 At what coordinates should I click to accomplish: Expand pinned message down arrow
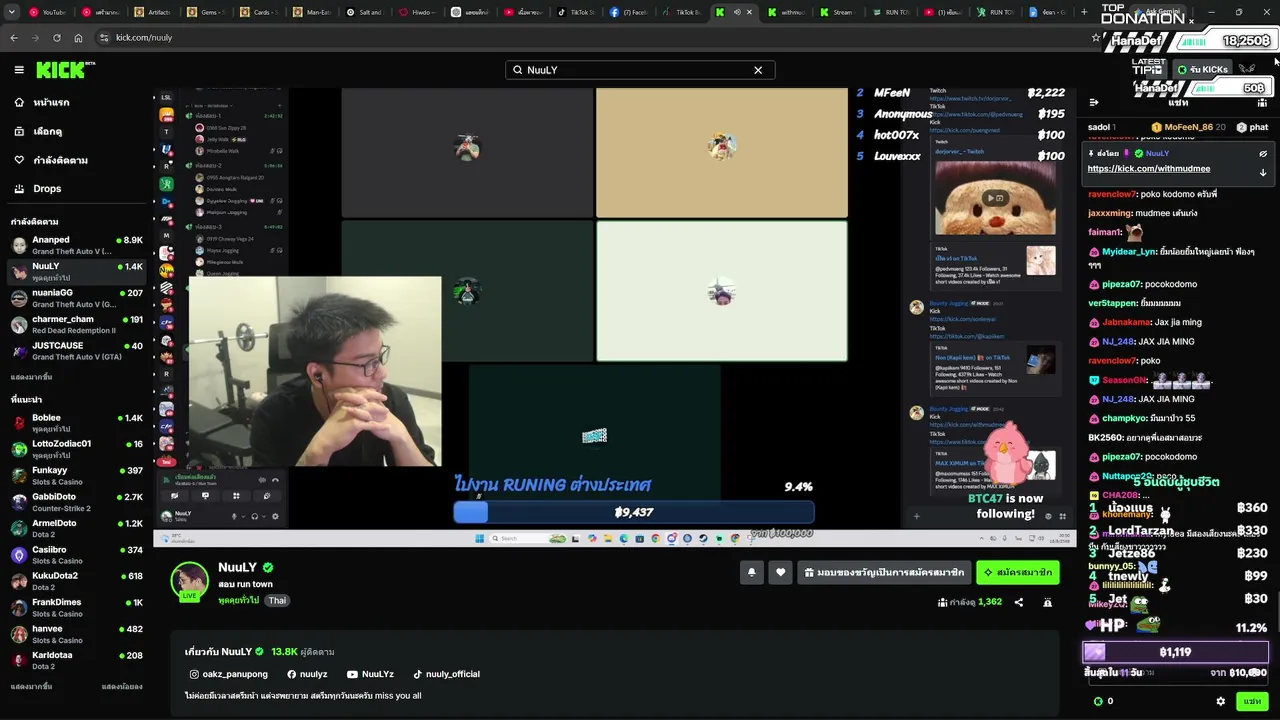pos(1263,172)
